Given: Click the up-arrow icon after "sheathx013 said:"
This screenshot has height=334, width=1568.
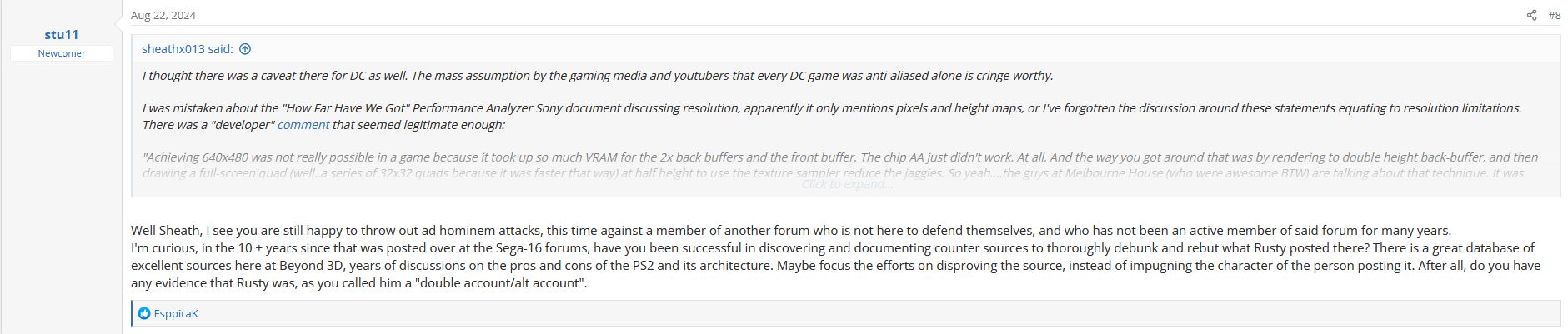Looking at the screenshot, I should pyautogui.click(x=245, y=49).
